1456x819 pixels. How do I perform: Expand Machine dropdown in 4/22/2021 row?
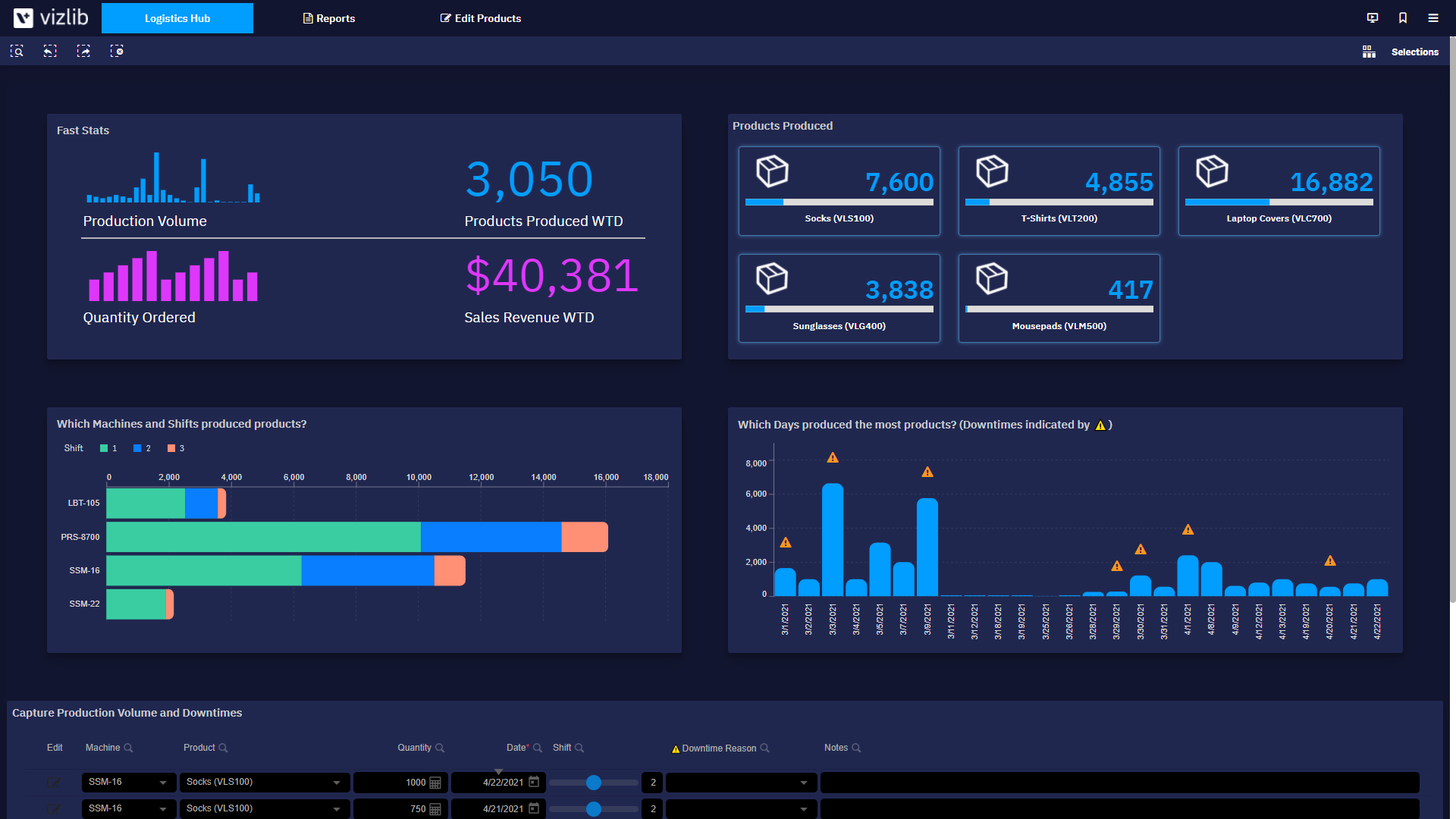pyautogui.click(x=163, y=783)
